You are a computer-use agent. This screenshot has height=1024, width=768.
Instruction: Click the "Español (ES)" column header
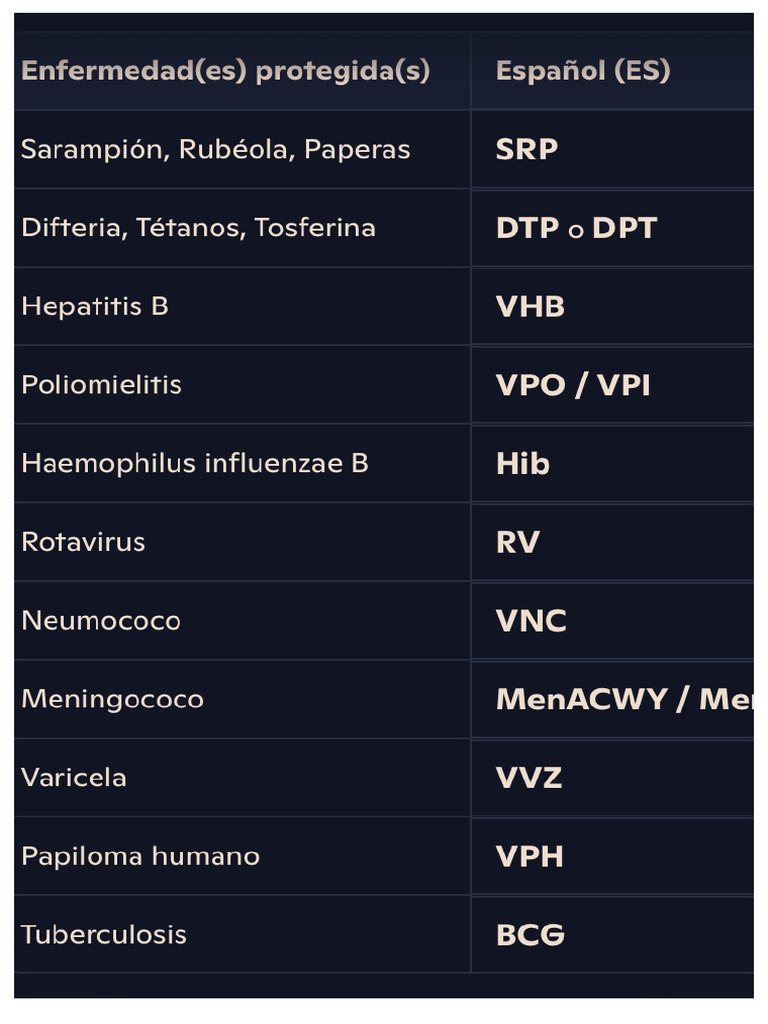(582, 71)
